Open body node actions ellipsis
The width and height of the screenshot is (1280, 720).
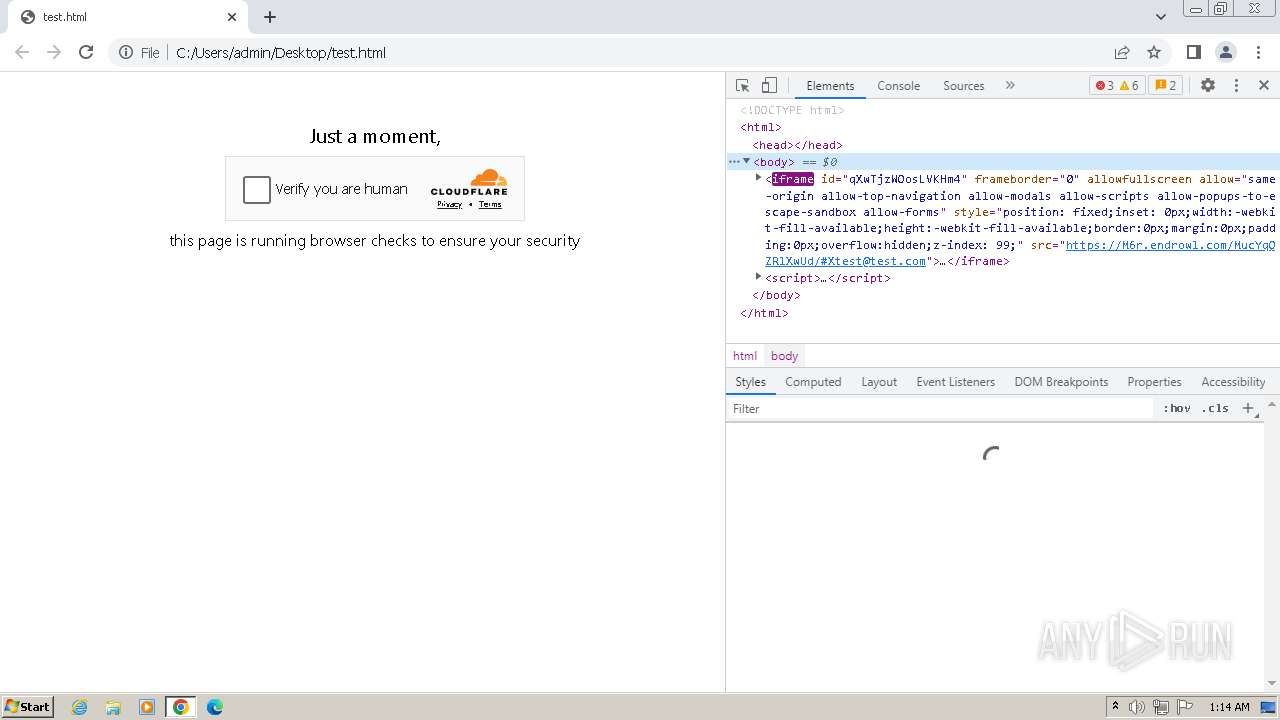point(734,161)
